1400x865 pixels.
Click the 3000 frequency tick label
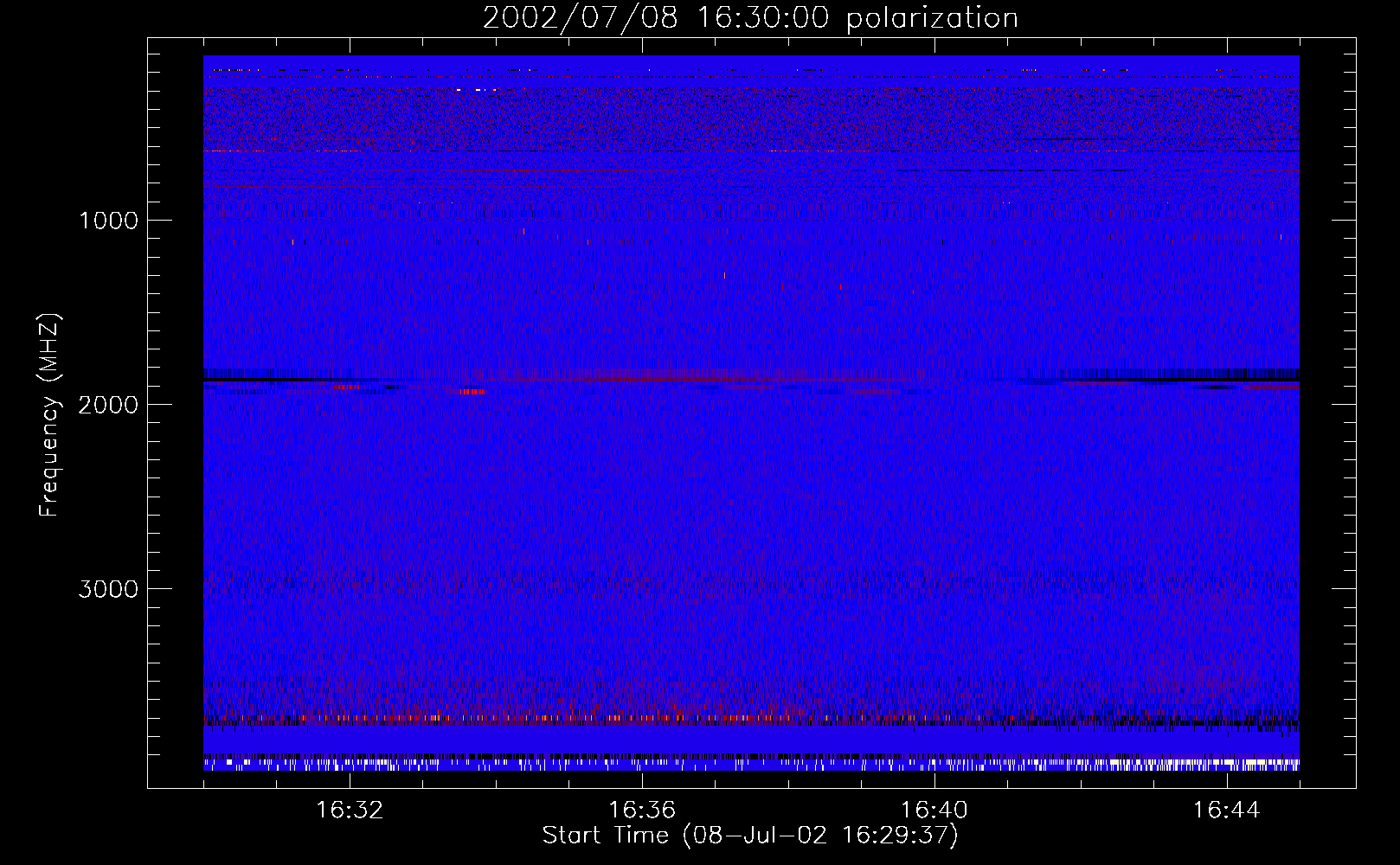108,589
